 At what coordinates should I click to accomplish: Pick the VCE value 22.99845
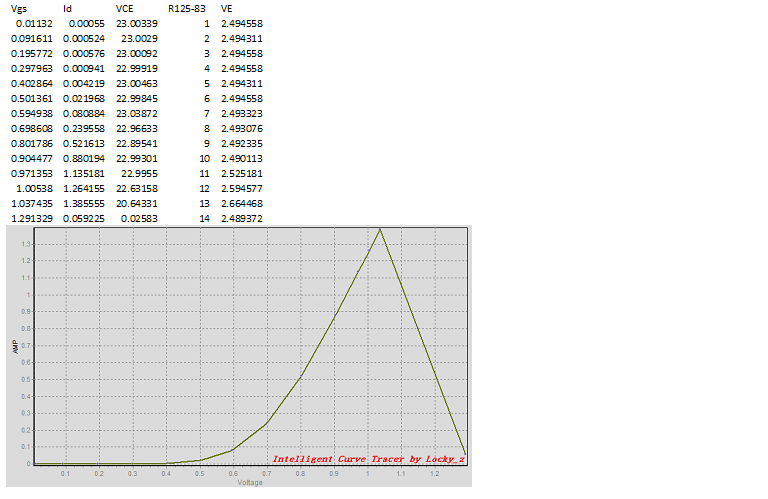137,98
